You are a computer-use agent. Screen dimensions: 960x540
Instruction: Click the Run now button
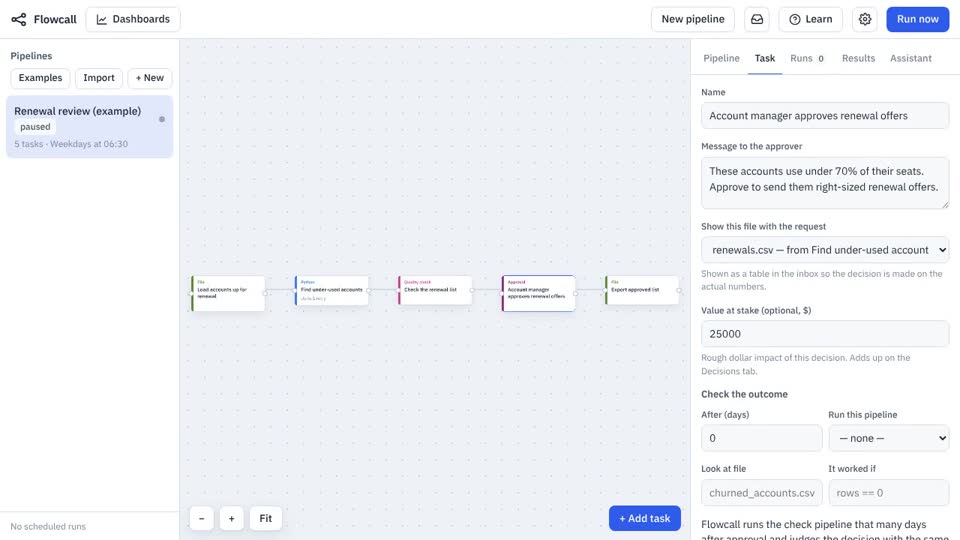click(x=917, y=20)
